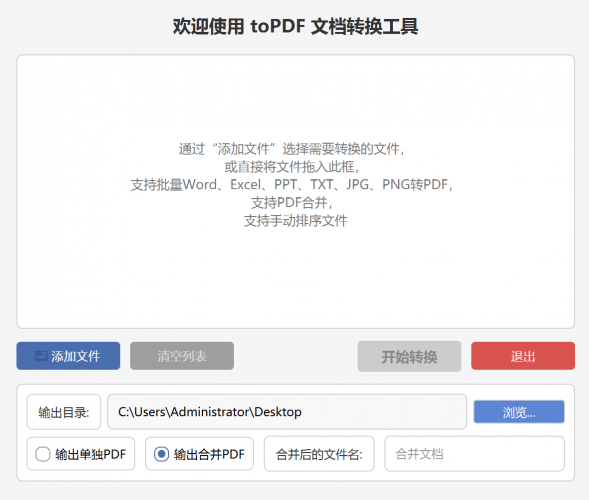Click the 合并后的文件名 label
Viewport: 589px width, 500px height.
(x=319, y=454)
